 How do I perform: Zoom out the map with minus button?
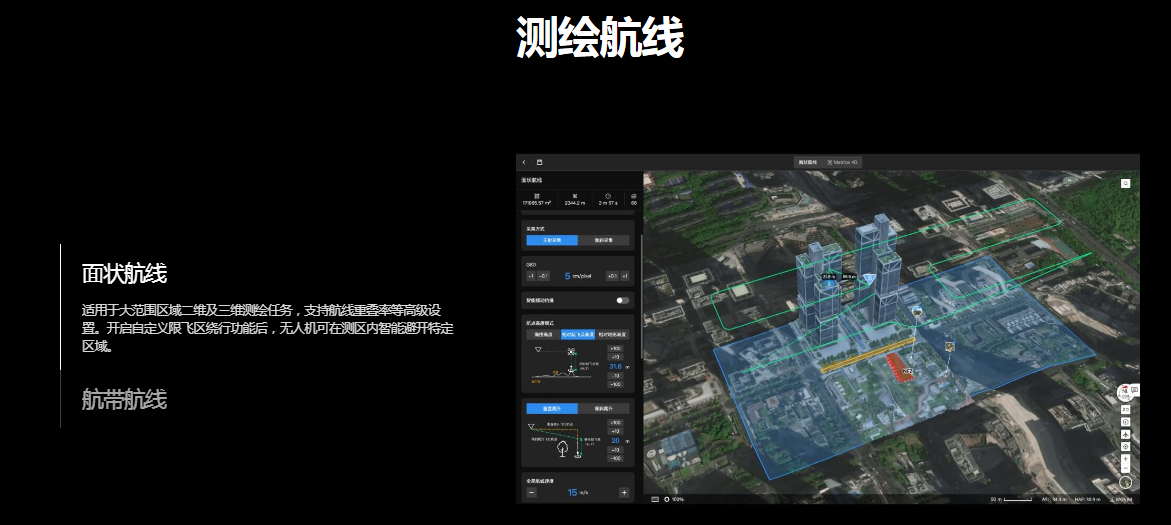(1126, 468)
